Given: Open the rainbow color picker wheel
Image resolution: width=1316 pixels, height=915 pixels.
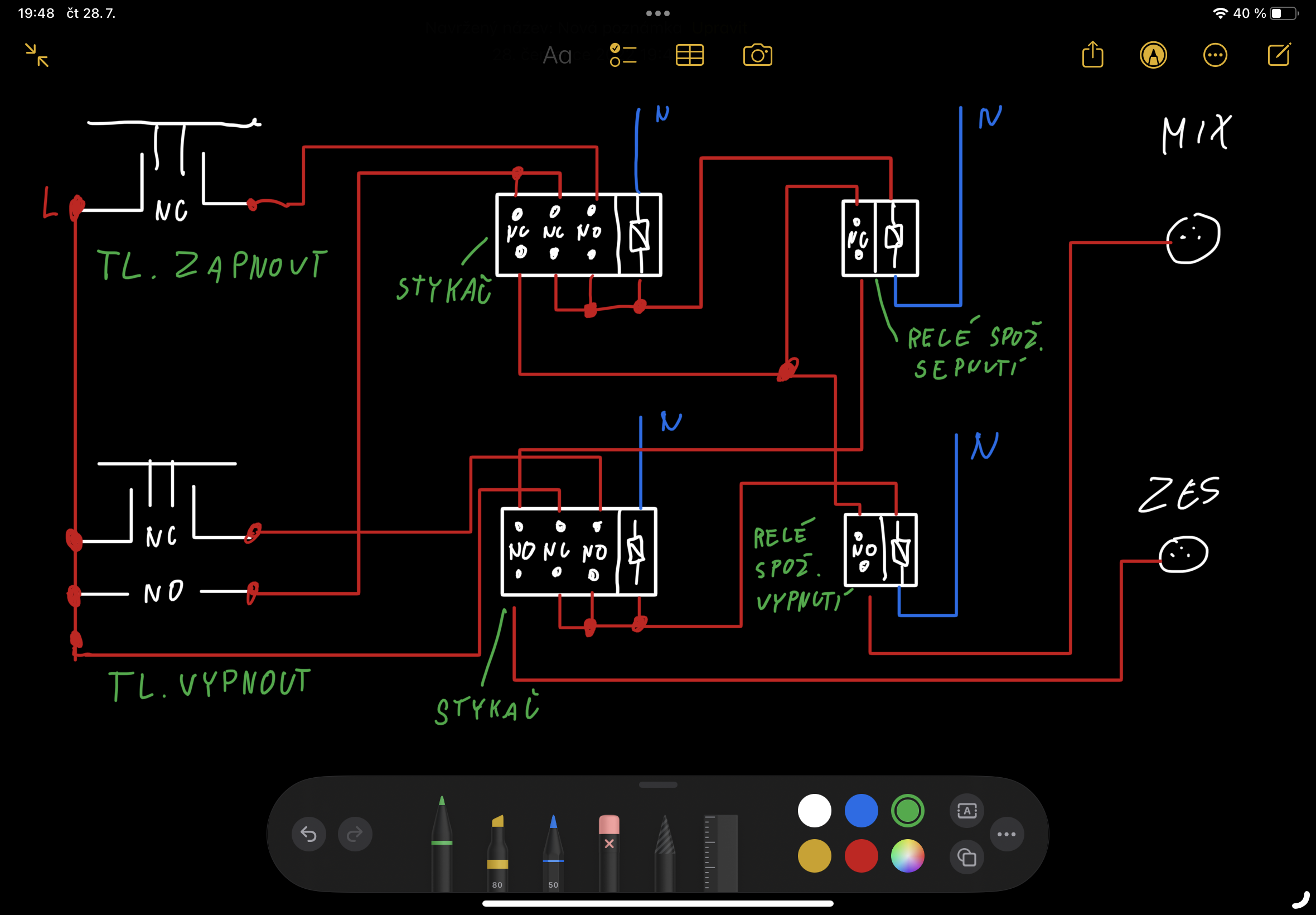Looking at the screenshot, I should pos(907,856).
